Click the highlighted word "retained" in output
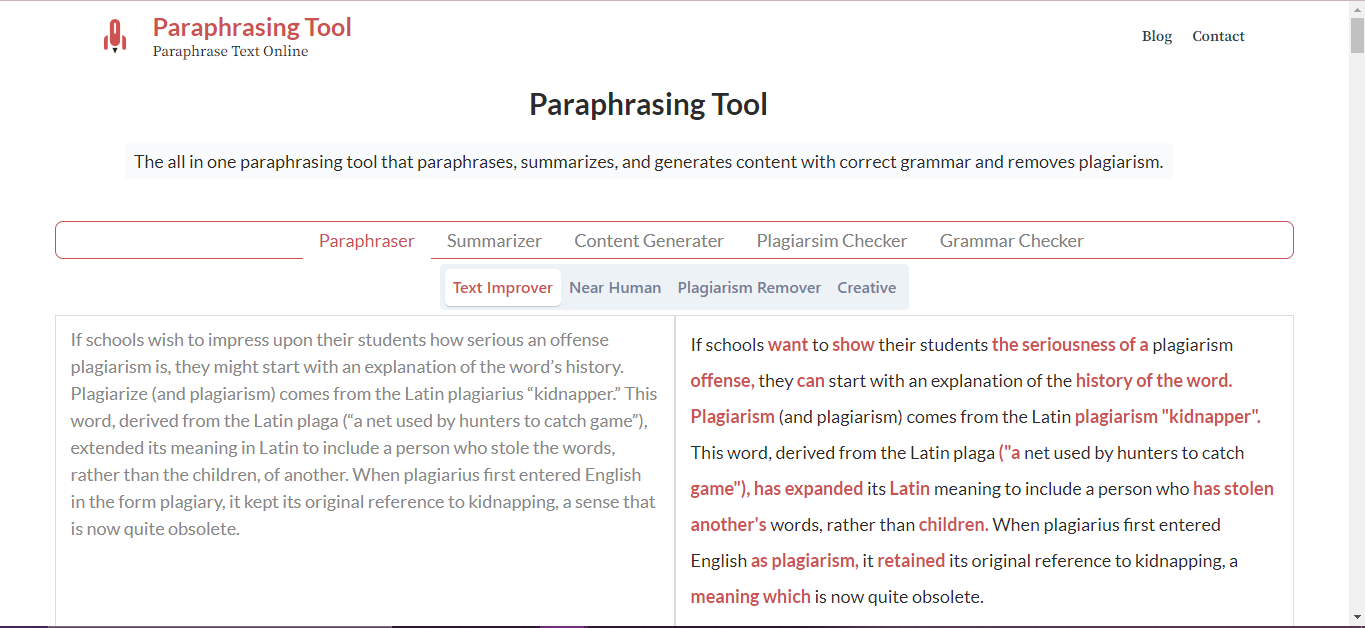The width and height of the screenshot is (1365, 628). [911, 561]
